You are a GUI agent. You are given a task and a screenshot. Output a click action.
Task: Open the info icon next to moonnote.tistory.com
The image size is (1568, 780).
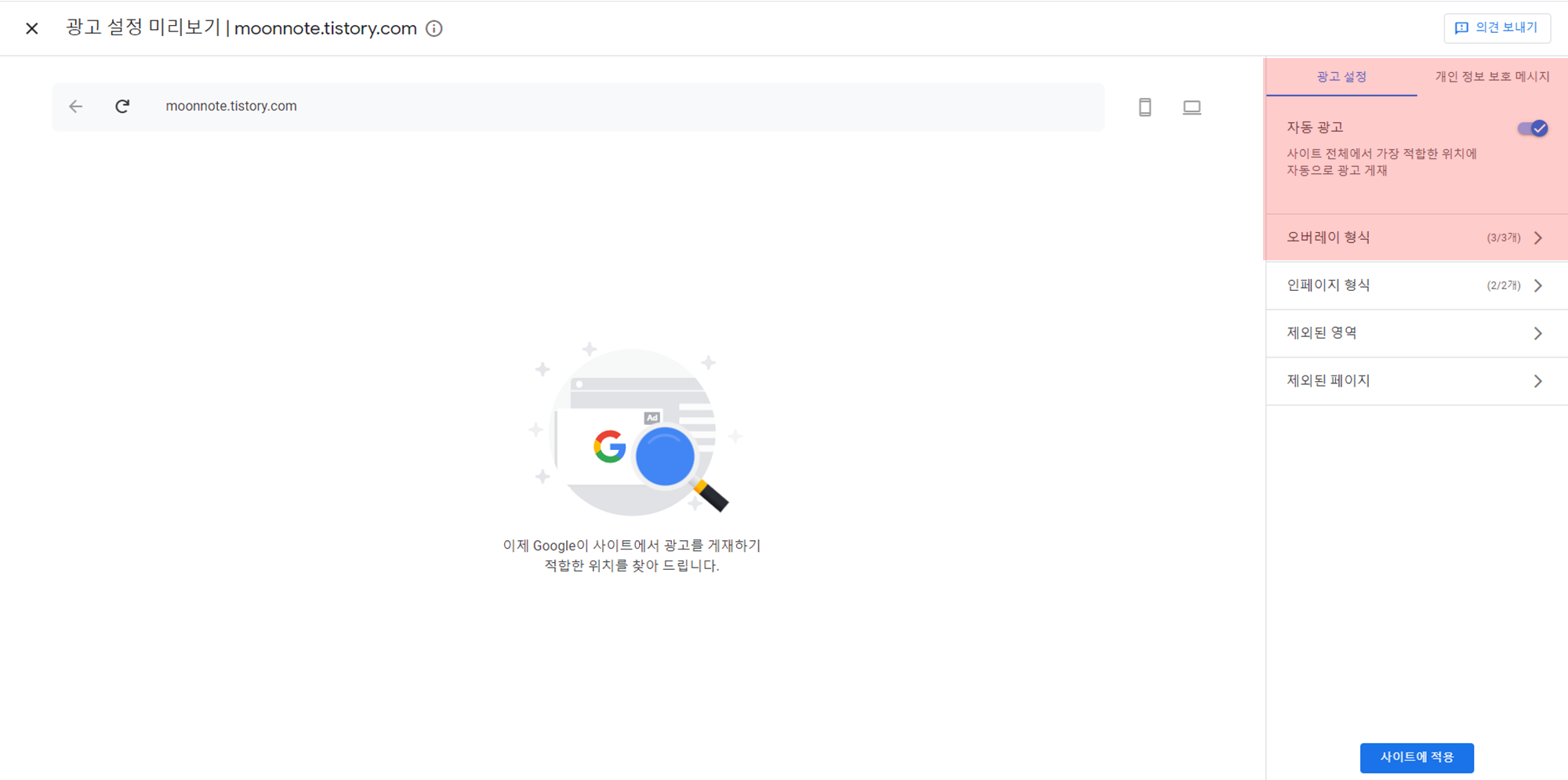click(x=434, y=29)
